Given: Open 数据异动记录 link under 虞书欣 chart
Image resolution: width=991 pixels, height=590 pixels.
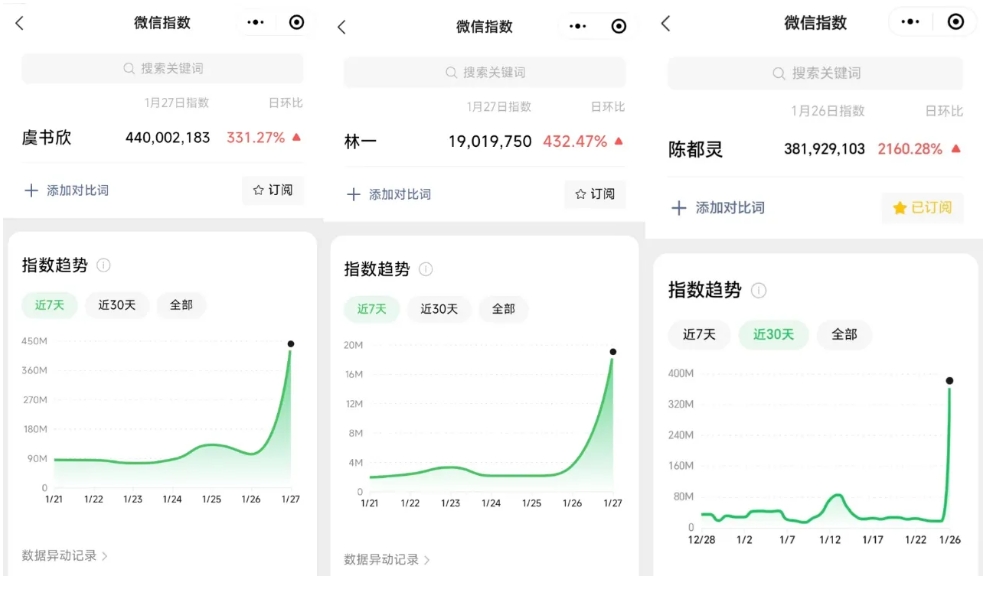Looking at the screenshot, I should coord(64,556).
